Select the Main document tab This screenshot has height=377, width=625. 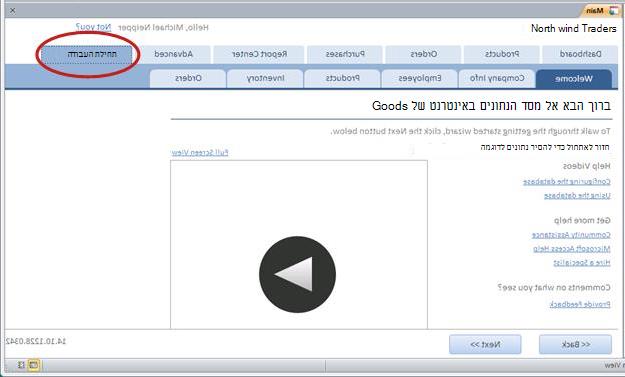click(x=601, y=11)
